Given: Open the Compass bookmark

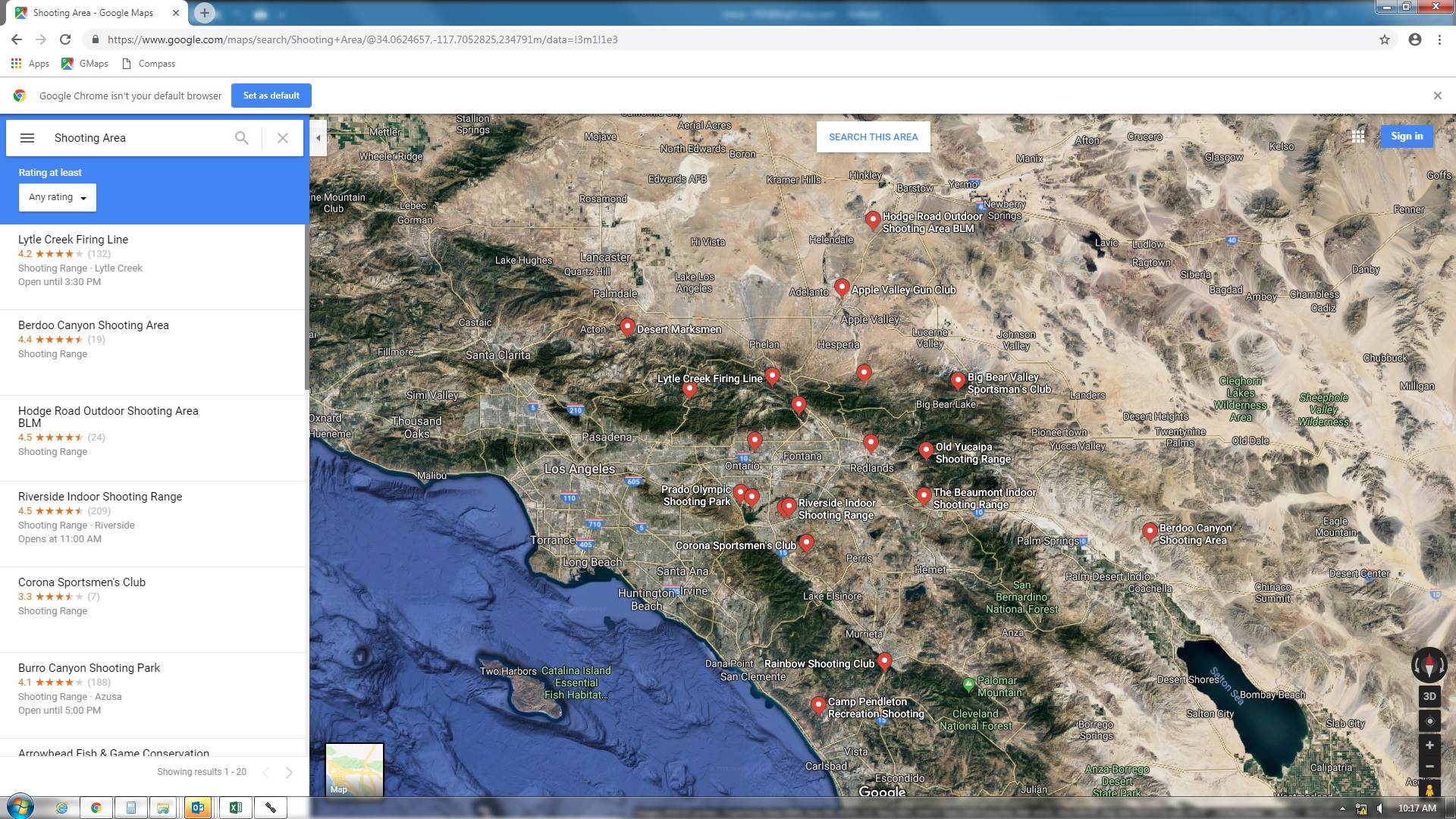Looking at the screenshot, I should tap(149, 64).
